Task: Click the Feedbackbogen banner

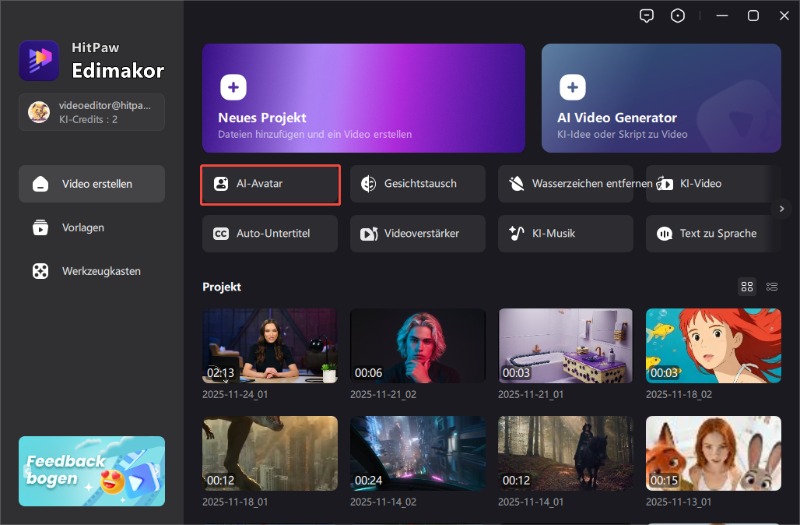Action: click(x=92, y=470)
